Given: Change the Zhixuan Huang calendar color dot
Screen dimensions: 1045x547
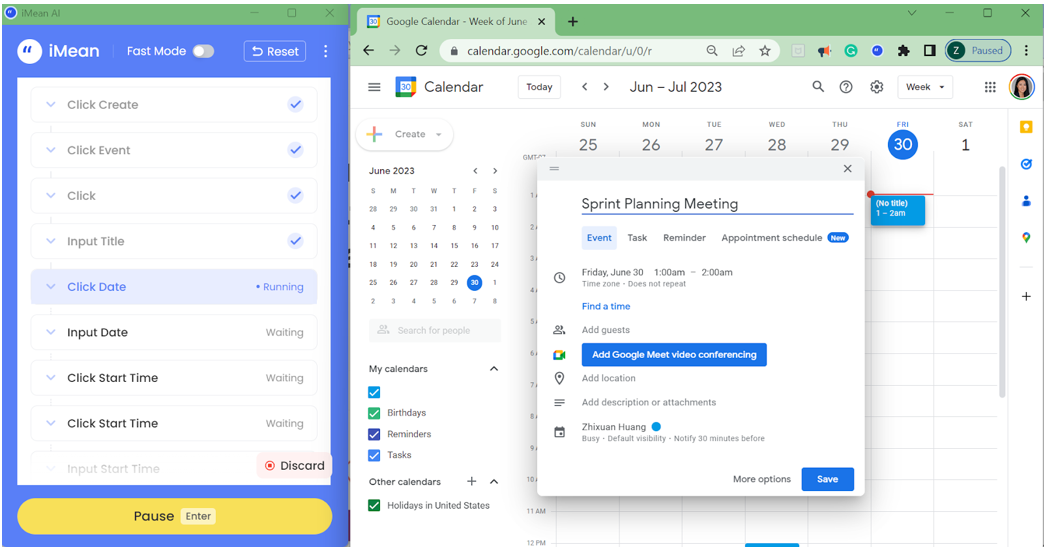Looking at the screenshot, I should click(656, 426).
